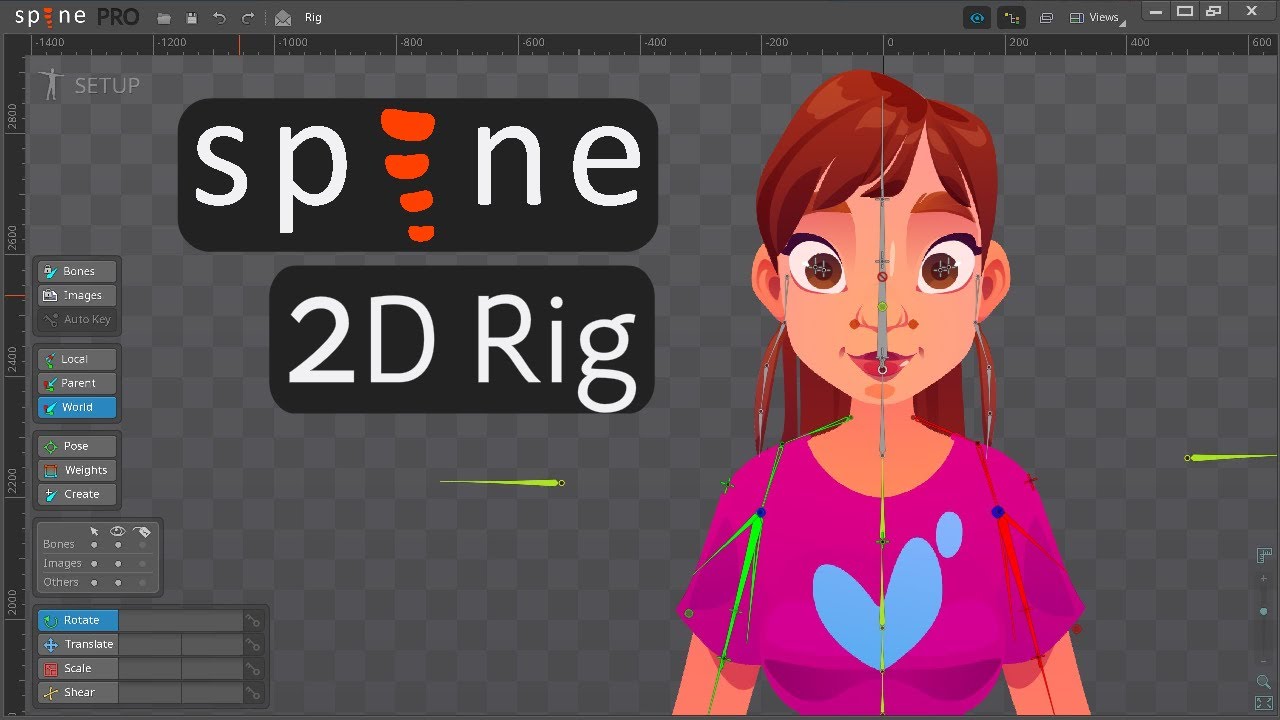Click the Spine PRO logo

[76, 17]
